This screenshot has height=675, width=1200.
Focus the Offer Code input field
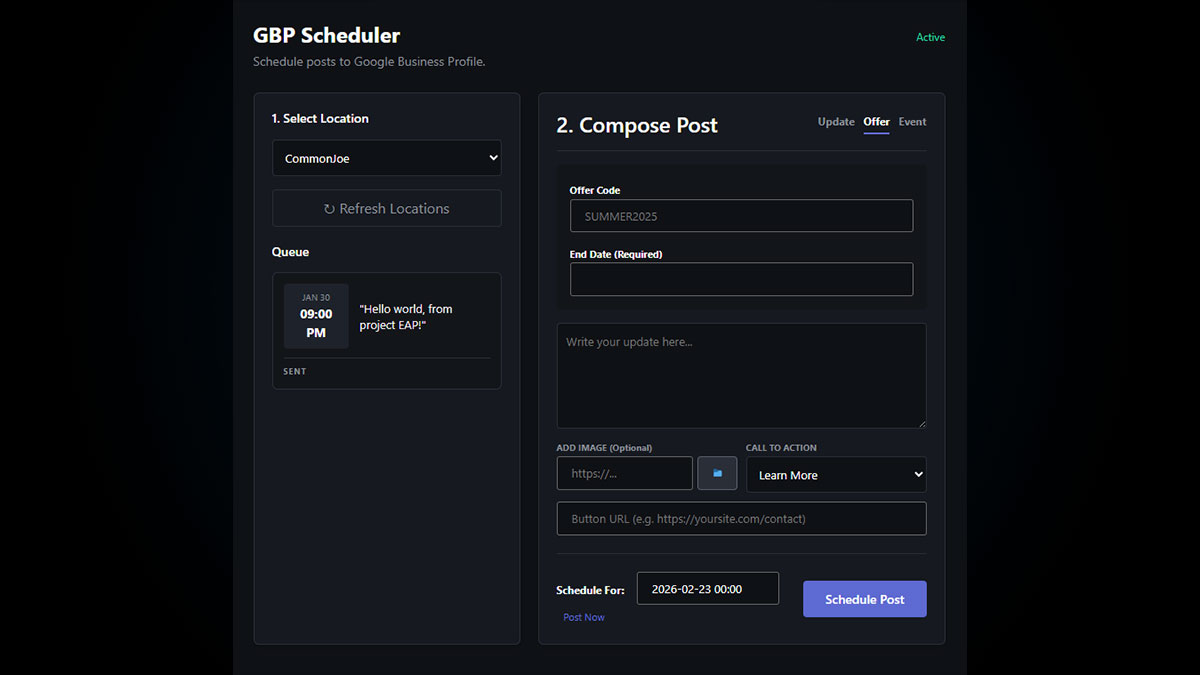(x=741, y=216)
